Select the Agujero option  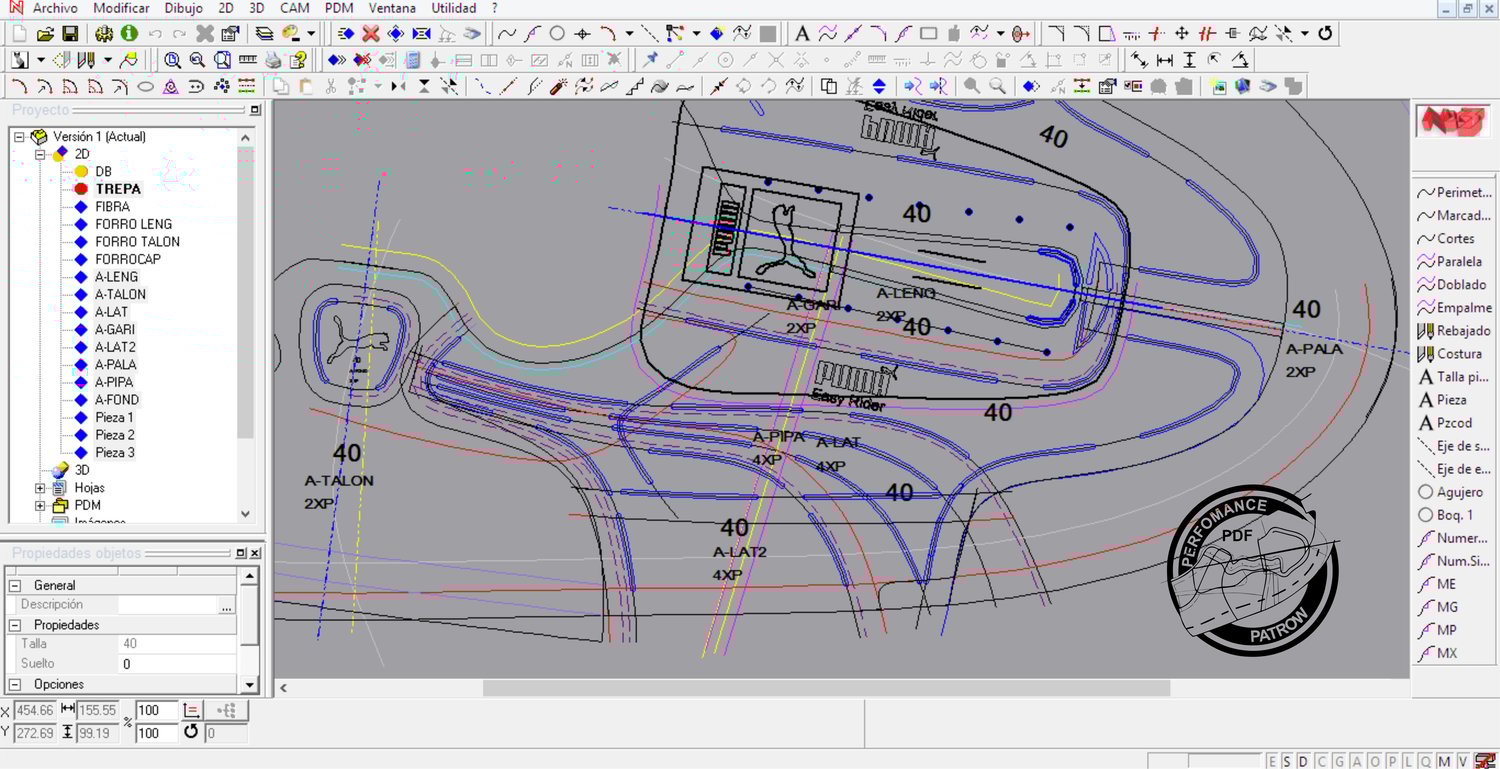click(1451, 492)
